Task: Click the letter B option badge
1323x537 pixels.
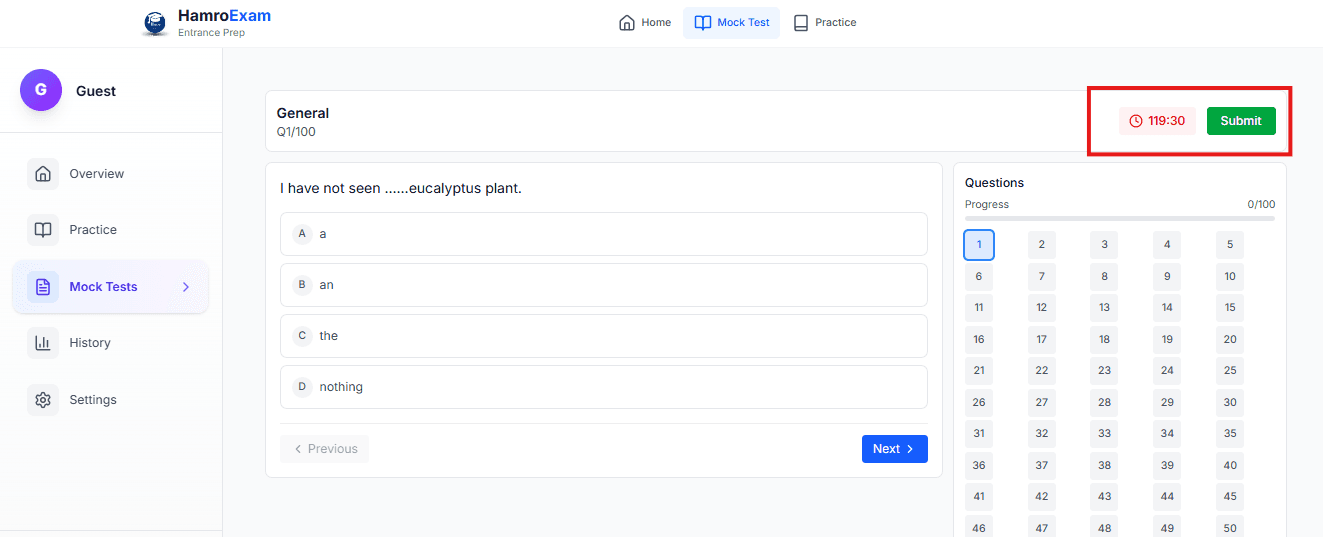Action: pos(302,285)
